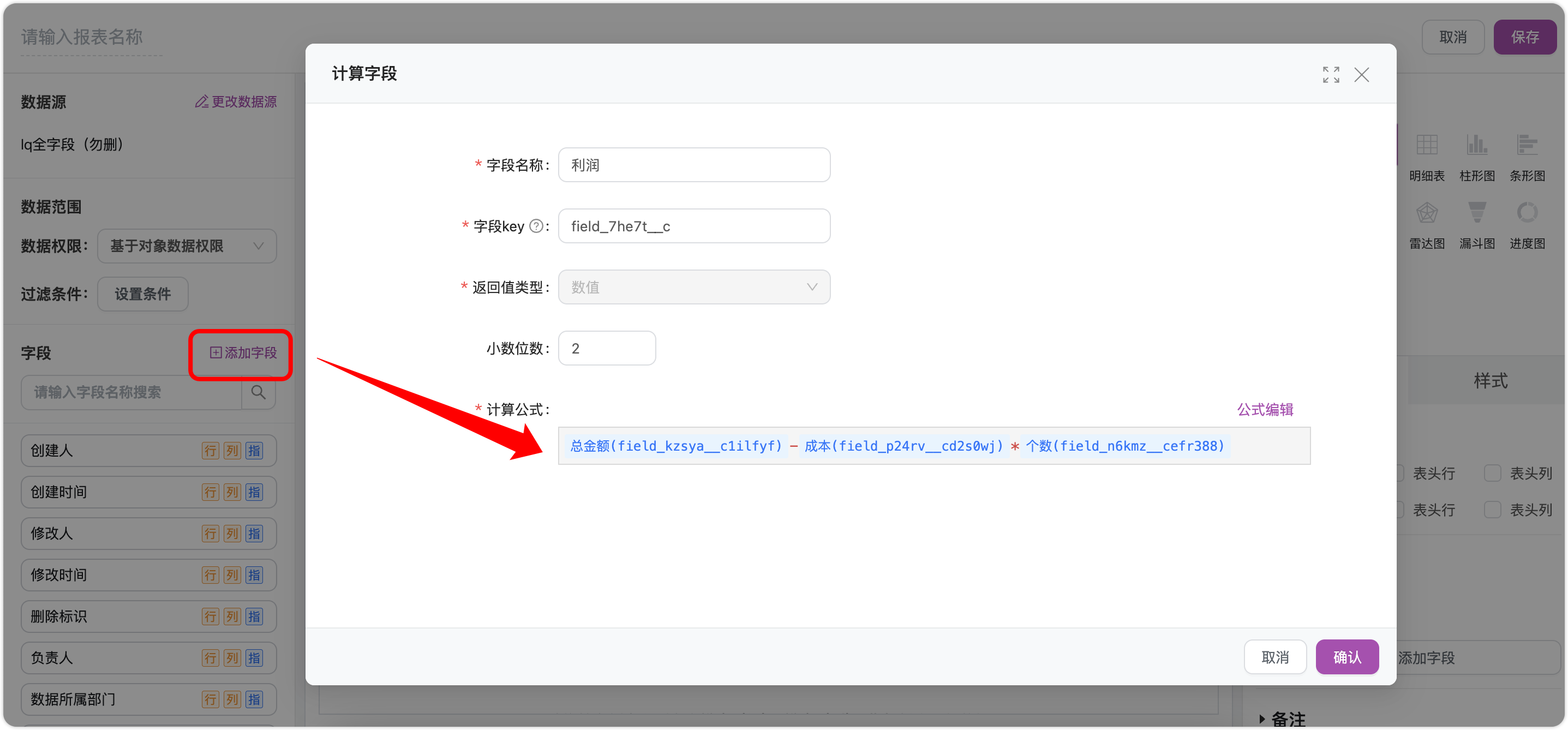Viewport: 1568px width, 730px height.
Task: Select the 条形图 chart type icon
Action: (1527, 146)
